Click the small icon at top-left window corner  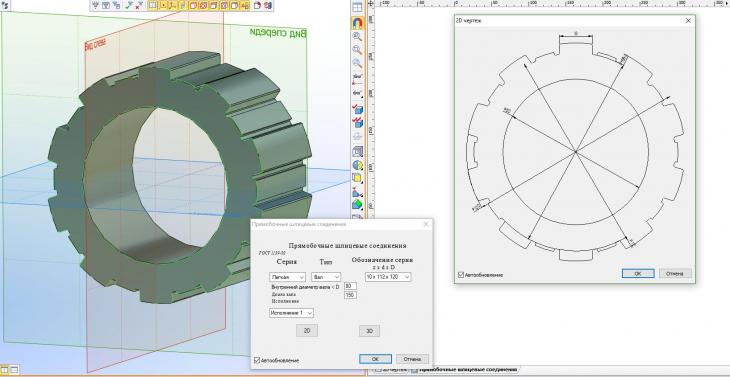pos(5,6)
